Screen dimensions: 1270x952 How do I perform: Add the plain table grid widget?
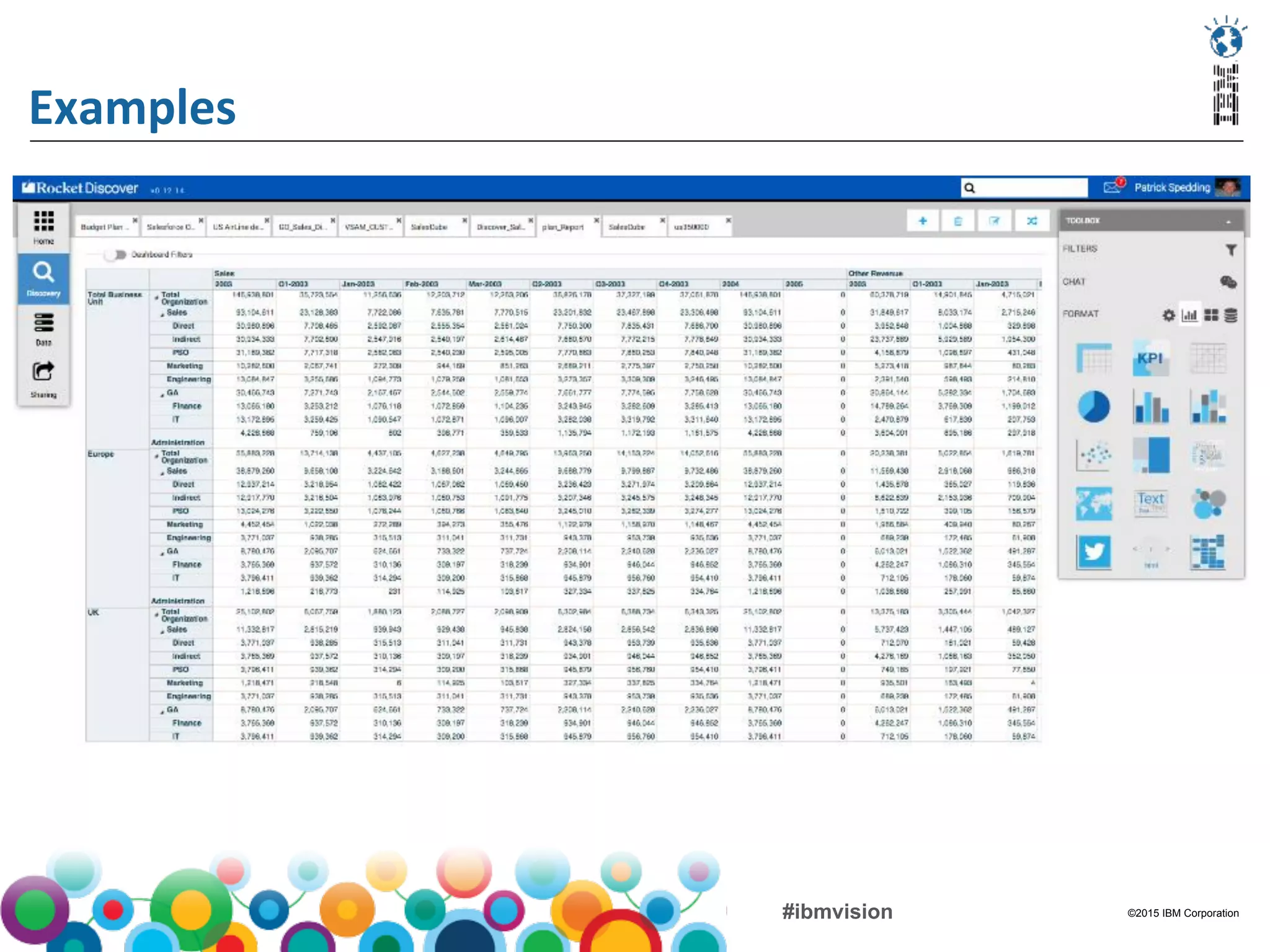1208,358
